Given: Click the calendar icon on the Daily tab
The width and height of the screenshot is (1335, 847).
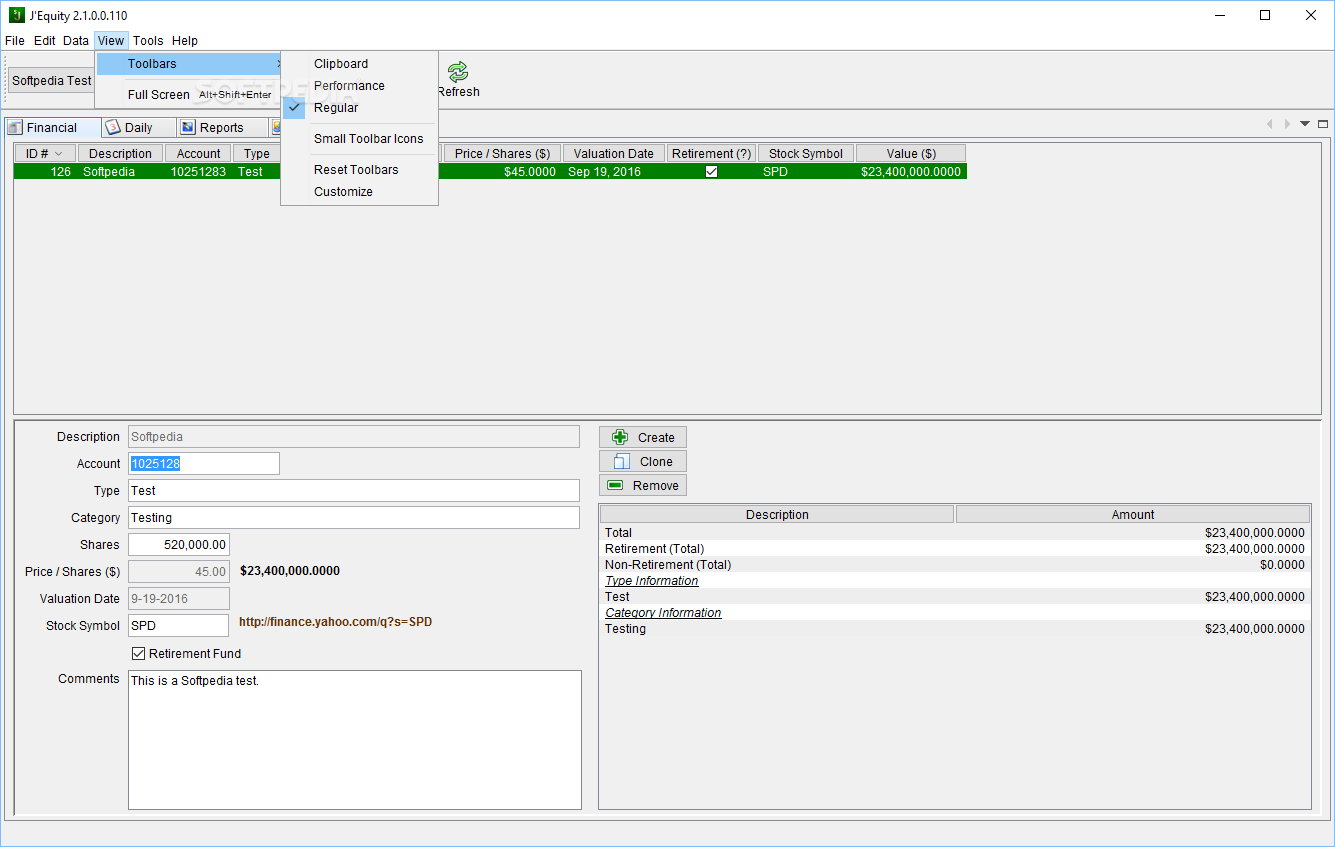Looking at the screenshot, I should 113,127.
